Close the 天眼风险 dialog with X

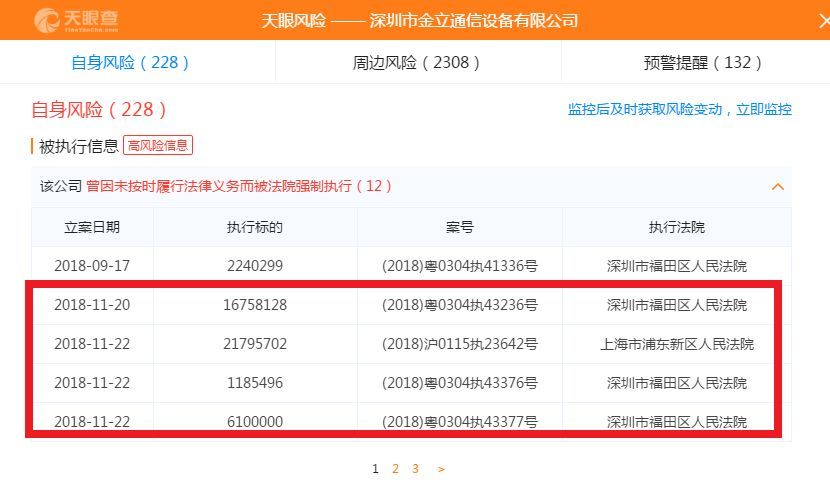click(x=824, y=21)
